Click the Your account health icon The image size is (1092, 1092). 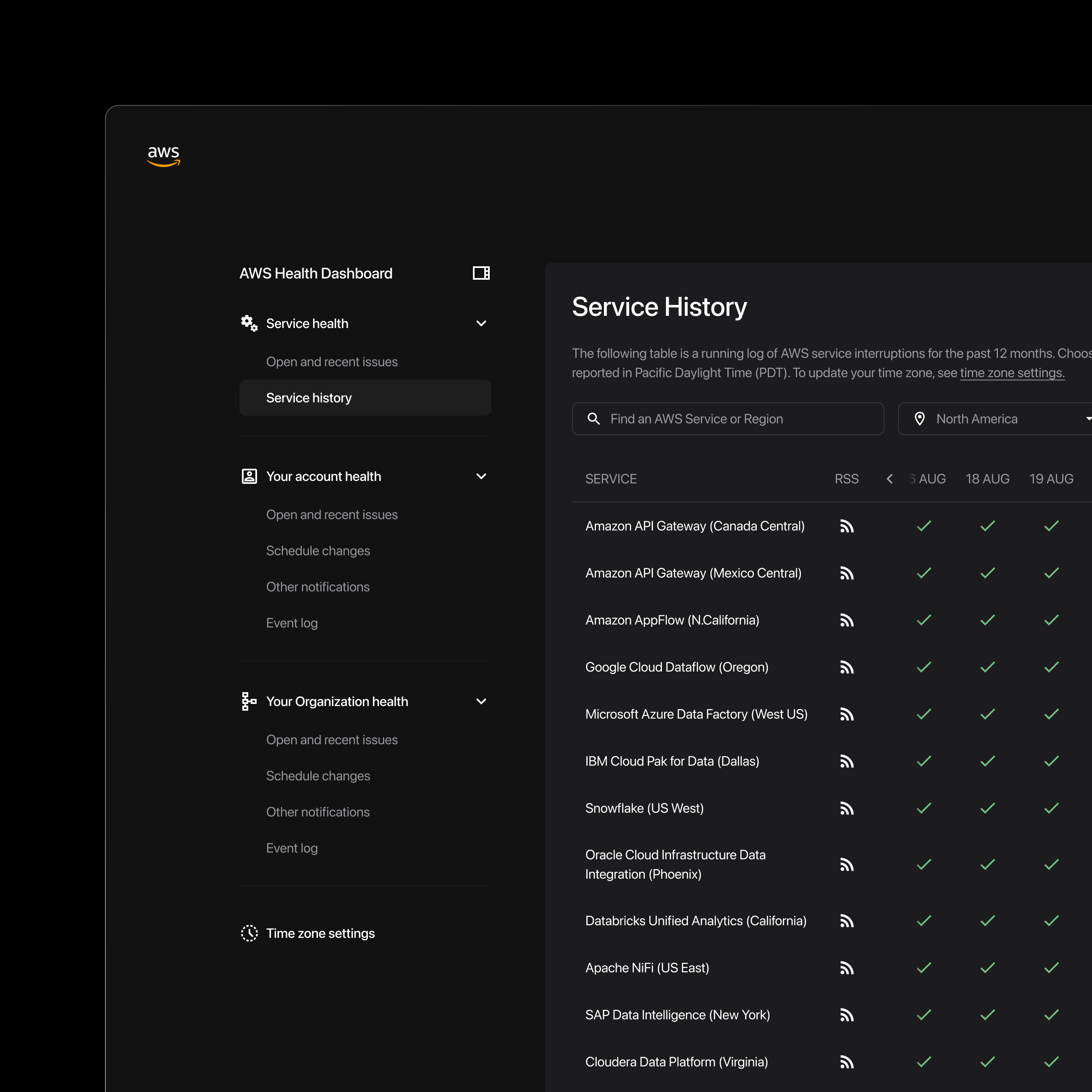[x=249, y=476]
